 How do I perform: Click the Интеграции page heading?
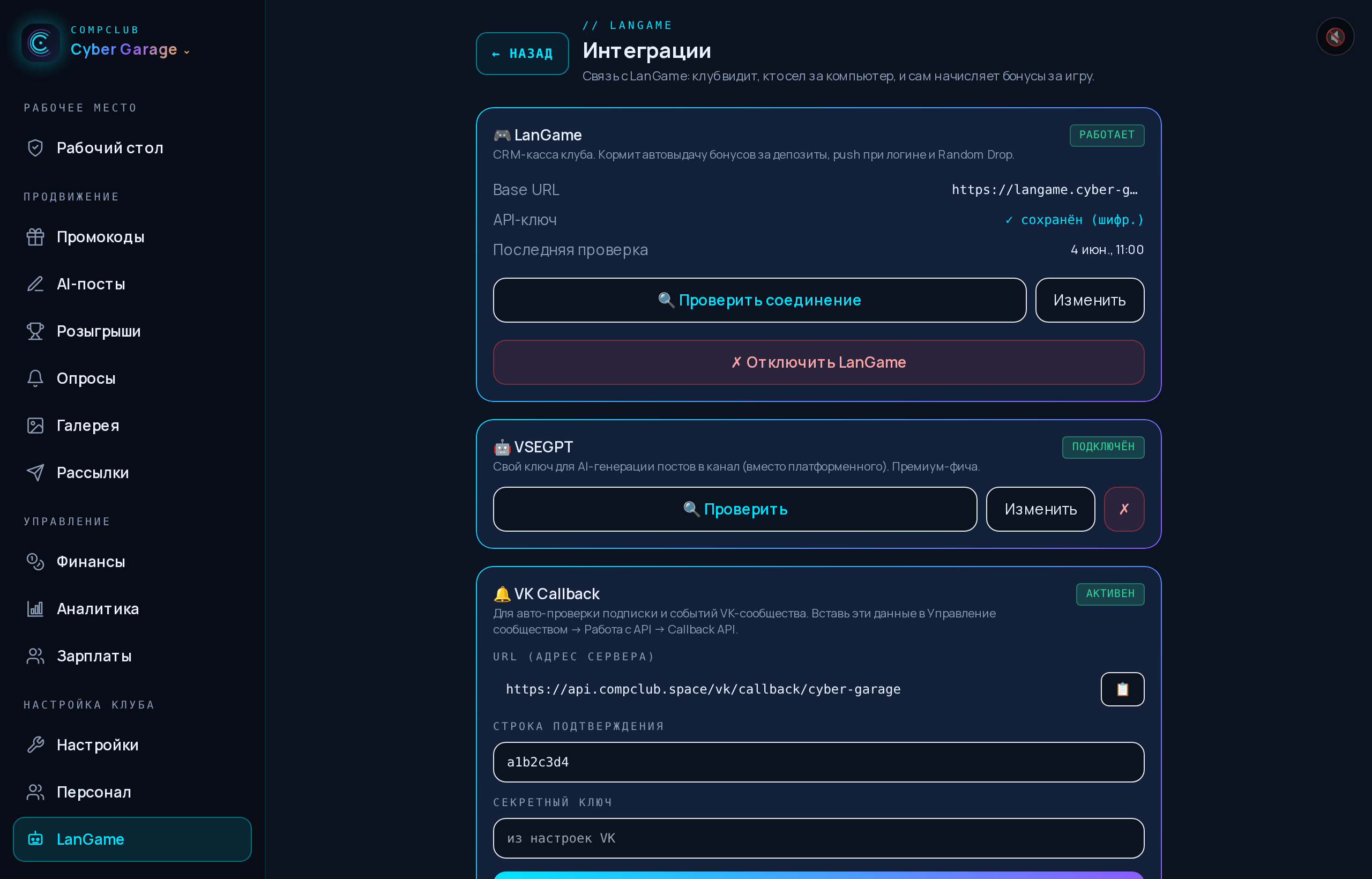647,51
